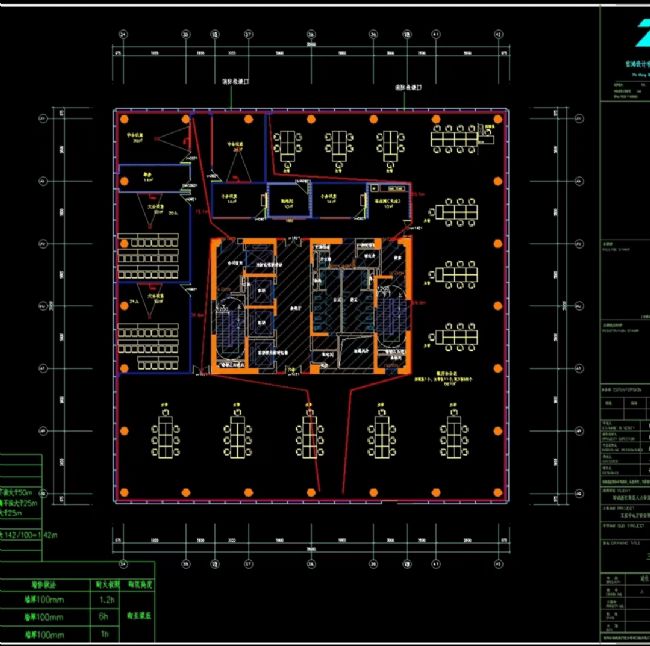Image resolution: width=650 pixels, height=646 pixels.
Task: Select the orange column at plan's top-right corner
Action: click(495, 119)
